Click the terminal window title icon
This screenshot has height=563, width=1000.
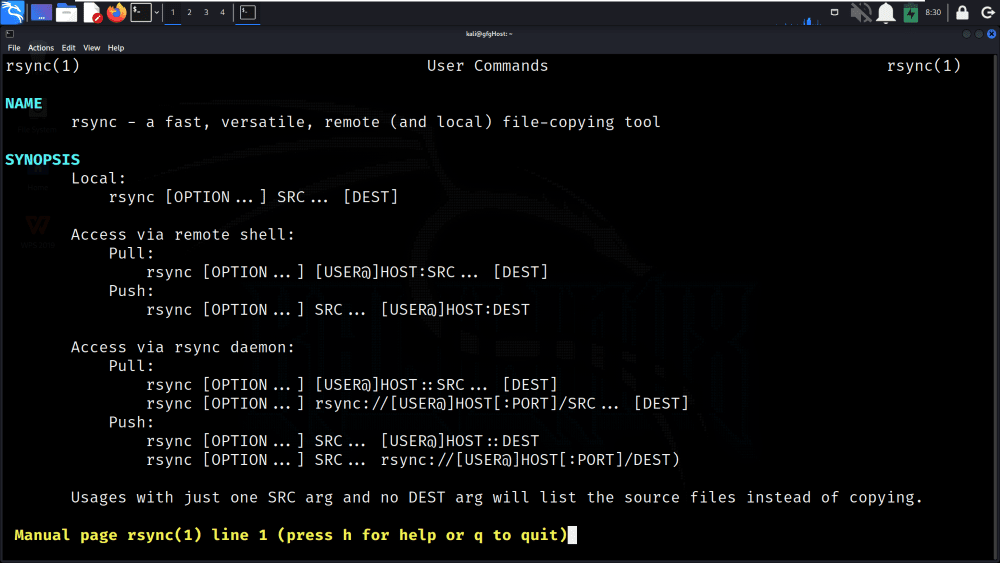click(x=10, y=34)
